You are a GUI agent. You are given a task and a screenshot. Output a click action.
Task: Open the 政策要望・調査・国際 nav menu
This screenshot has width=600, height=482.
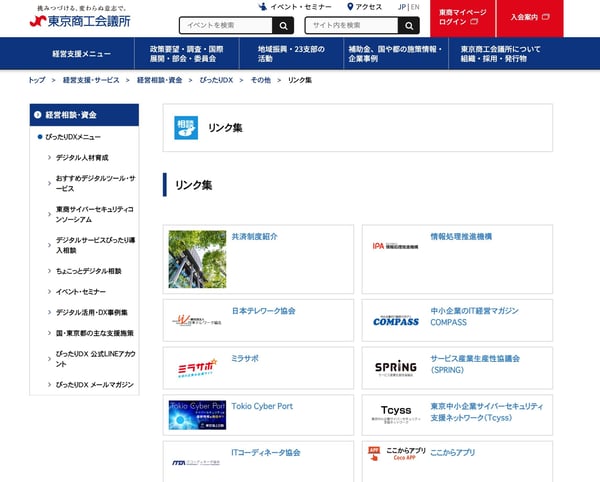(x=187, y=54)
